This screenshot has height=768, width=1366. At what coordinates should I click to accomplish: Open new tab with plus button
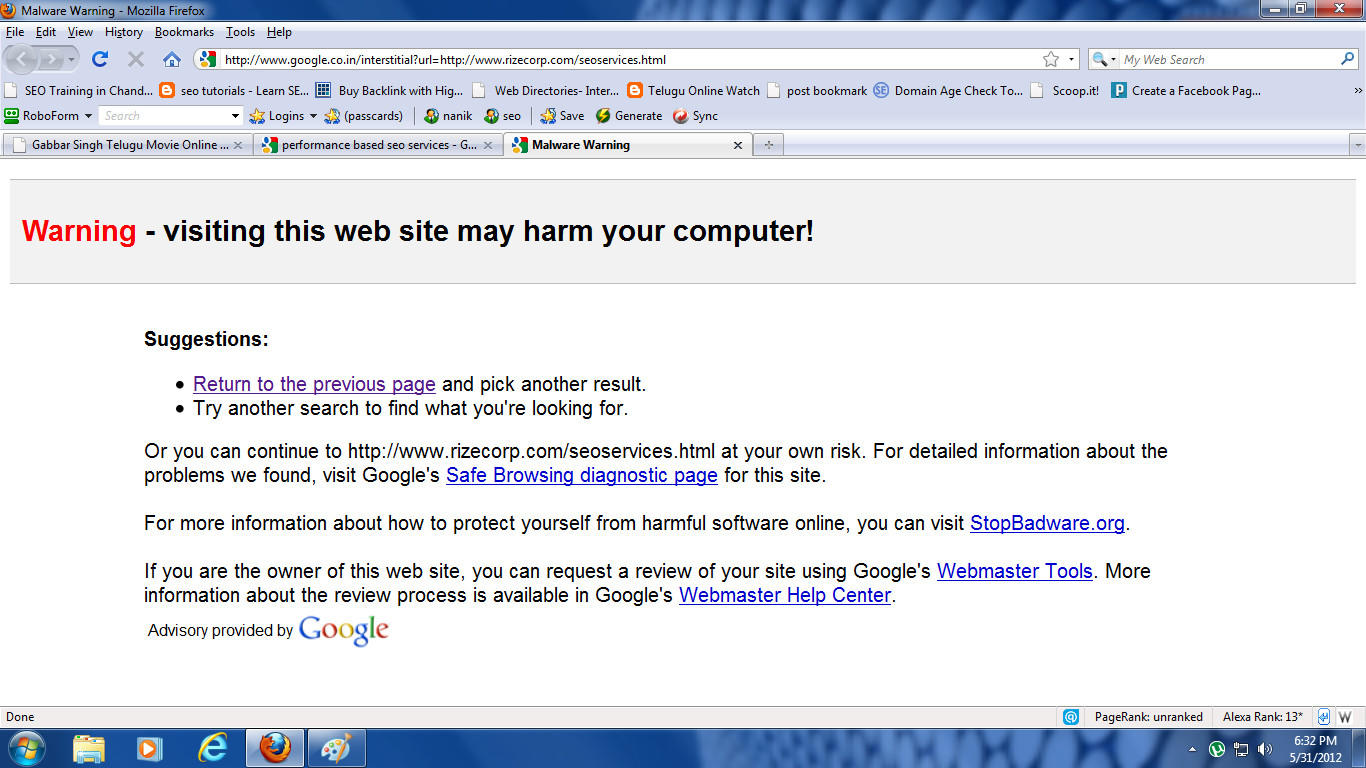[x=768, y=145]
